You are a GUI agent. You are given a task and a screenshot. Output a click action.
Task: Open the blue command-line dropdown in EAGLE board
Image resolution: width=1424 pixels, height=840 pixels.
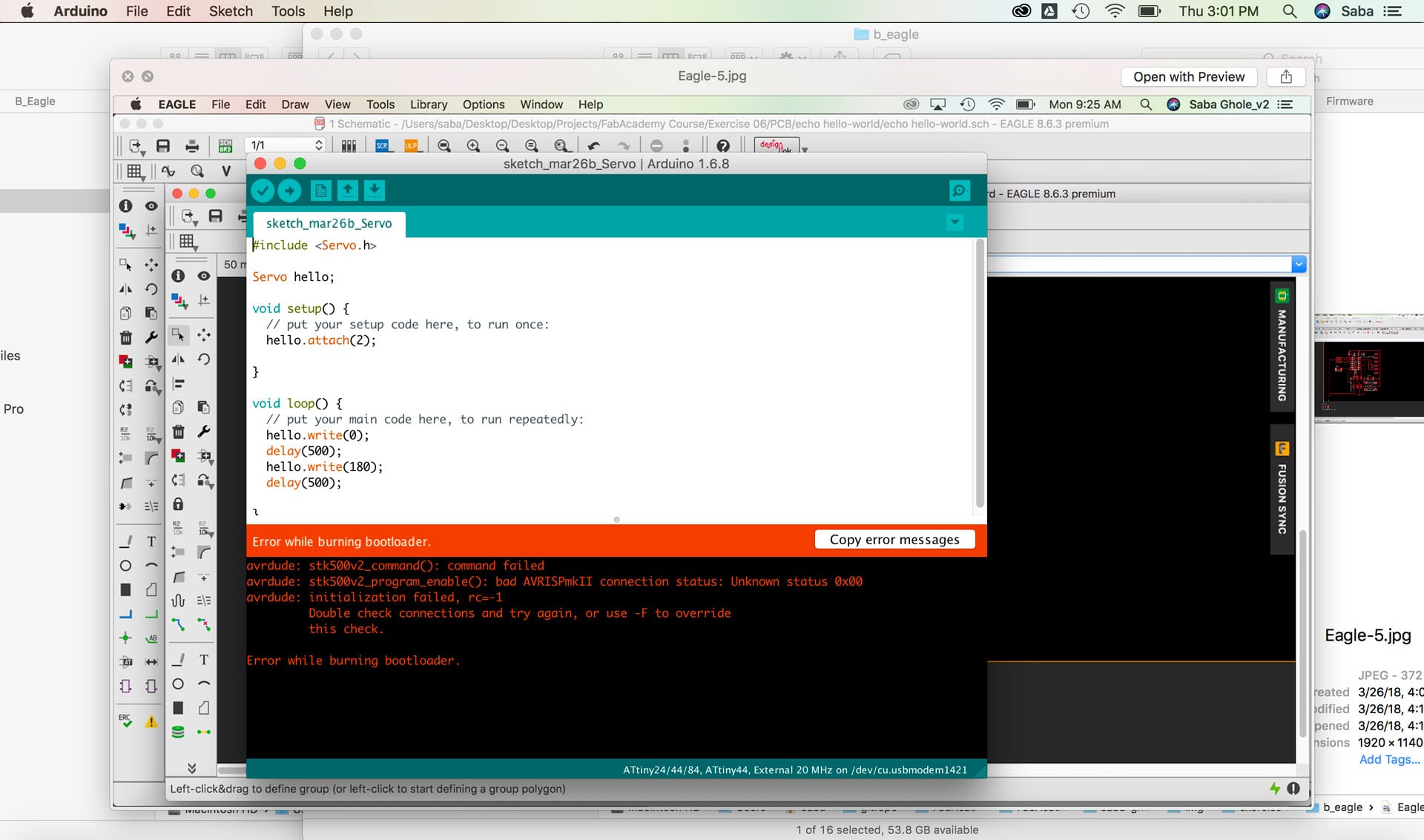point(1299,265)
